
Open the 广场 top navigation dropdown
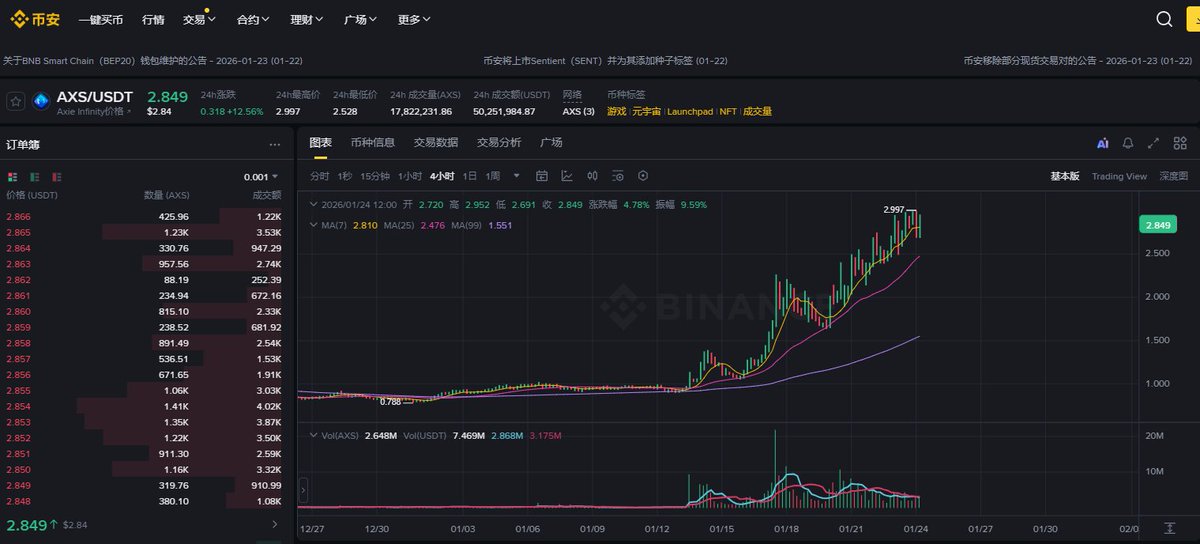point(361,19)
